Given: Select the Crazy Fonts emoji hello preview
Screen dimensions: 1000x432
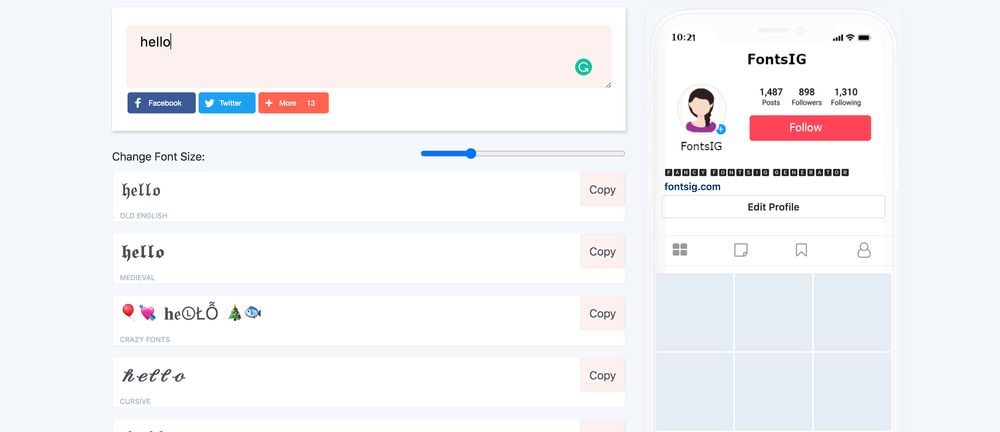Looking at the screenshot, I should coord(191,312).
